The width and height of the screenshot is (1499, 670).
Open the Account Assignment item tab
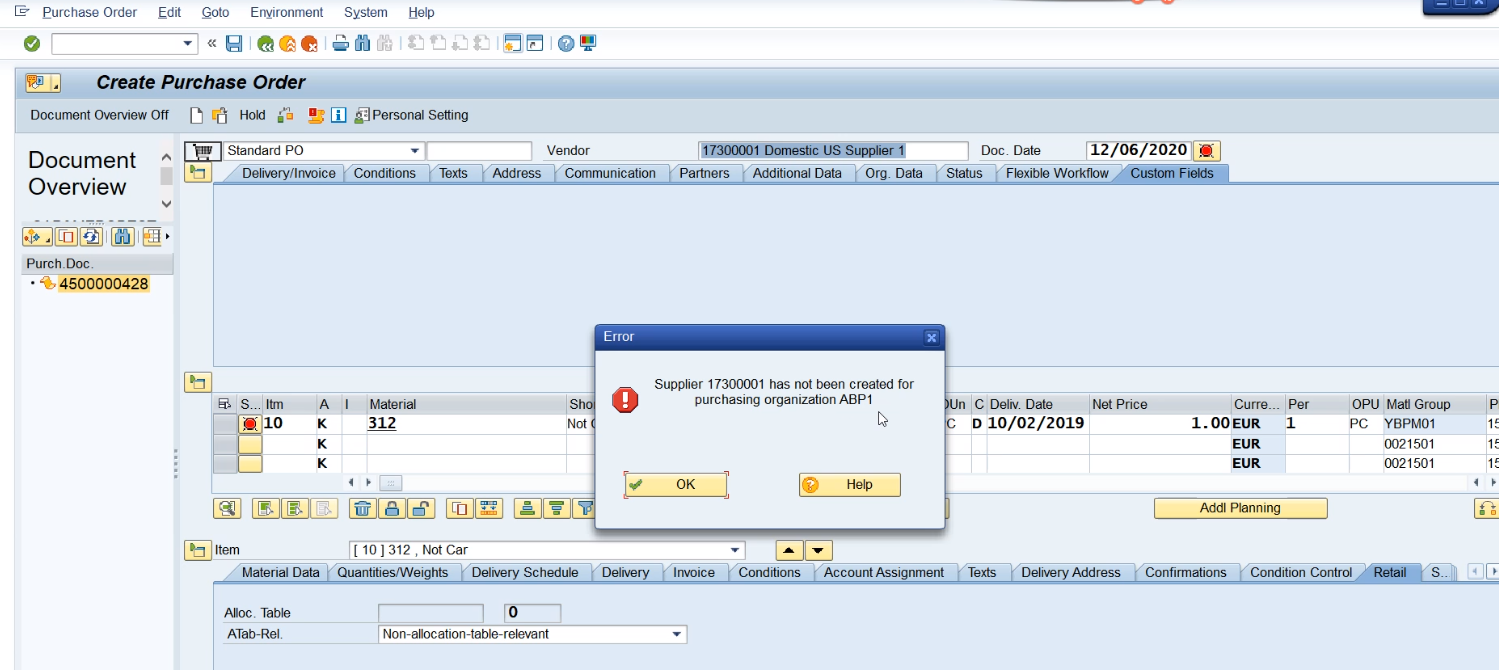click(882, 572)
